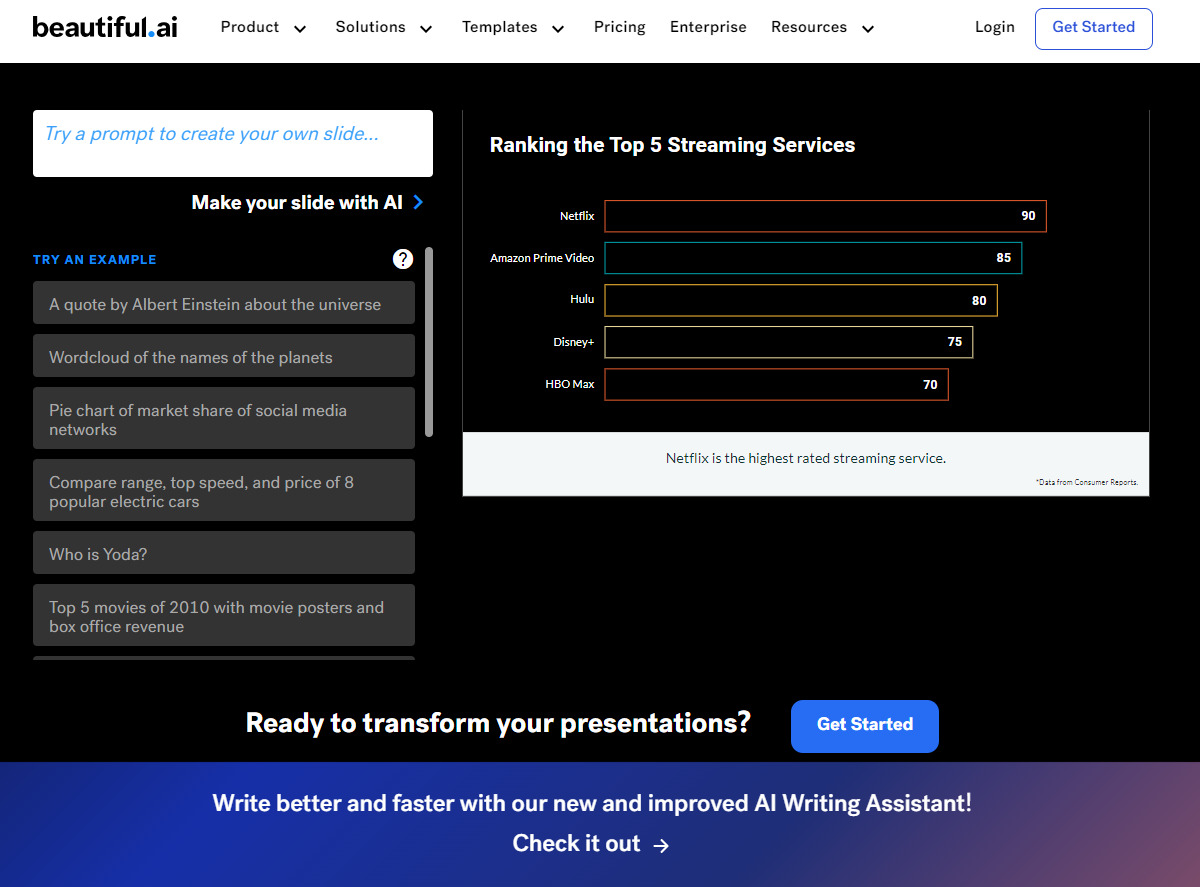Select the social media pie chart example
This screenshot has height=887, width=1200.
click(x=224, y=419)
